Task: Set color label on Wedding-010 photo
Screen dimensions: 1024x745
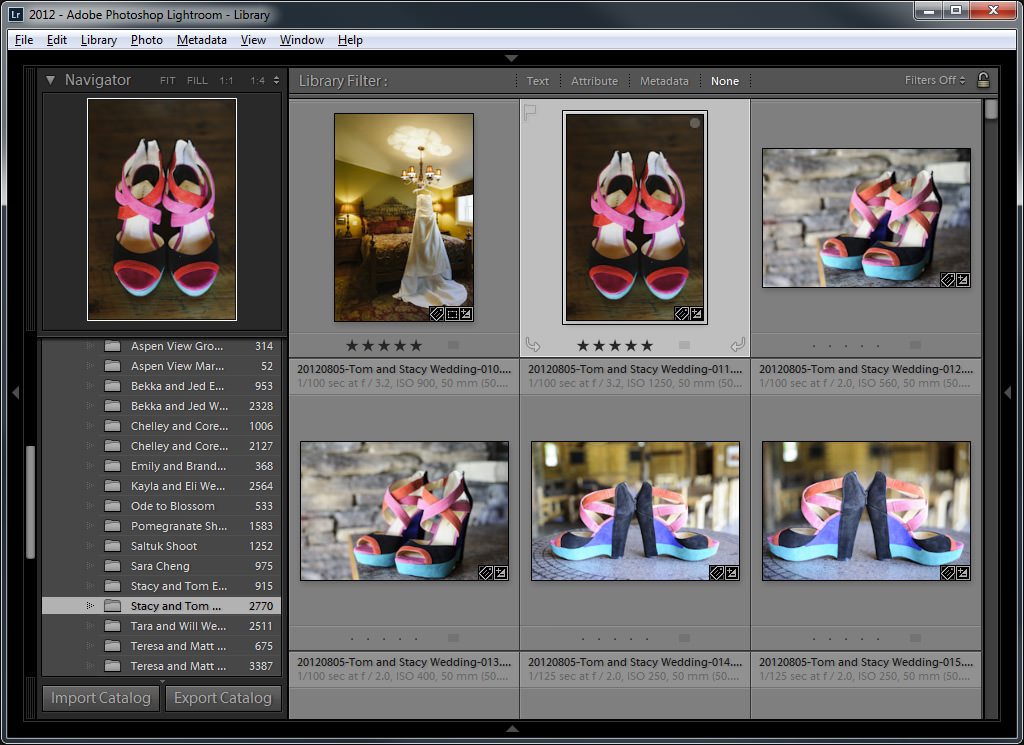Action: coord(453,345)
